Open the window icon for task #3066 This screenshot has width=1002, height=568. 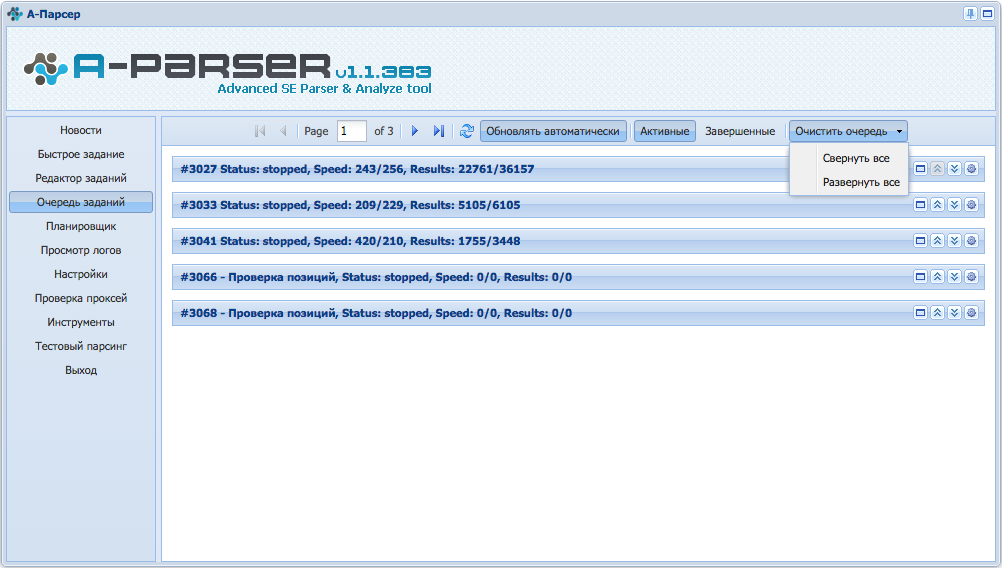click(x=920, y=277)
